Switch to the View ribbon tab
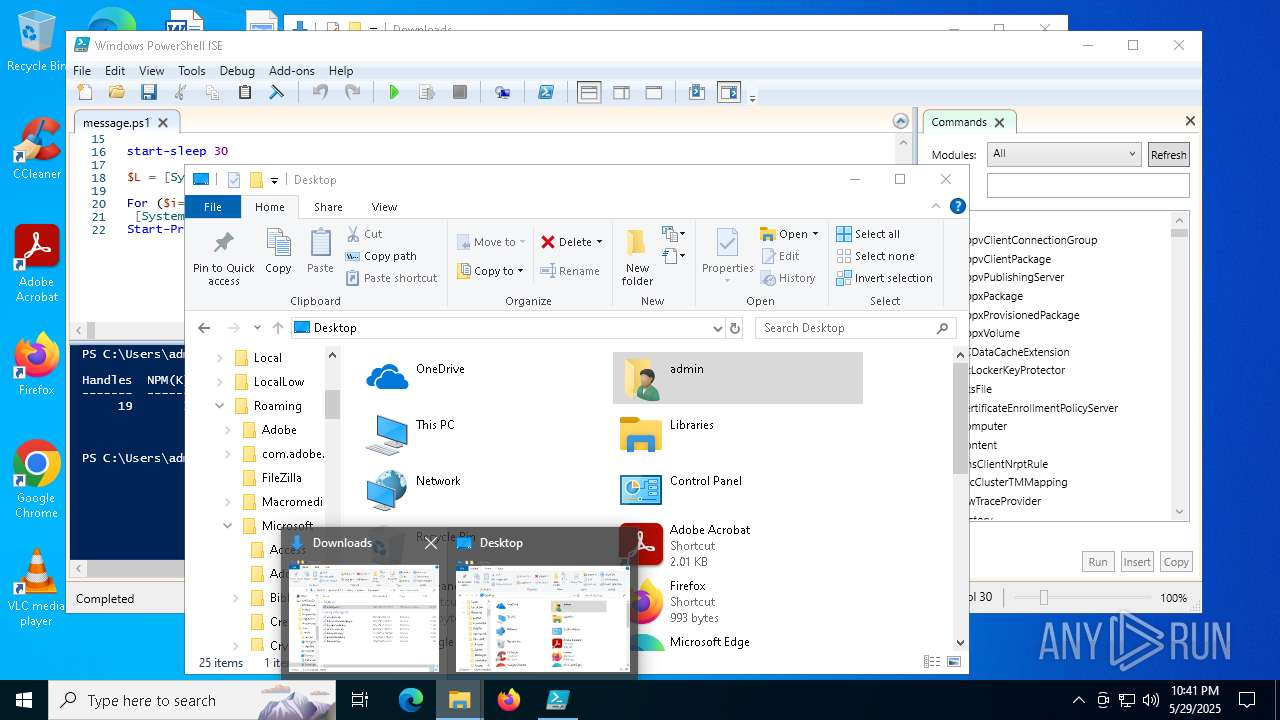This screenshot has width=1280, height=720. (x=385, y=207)
